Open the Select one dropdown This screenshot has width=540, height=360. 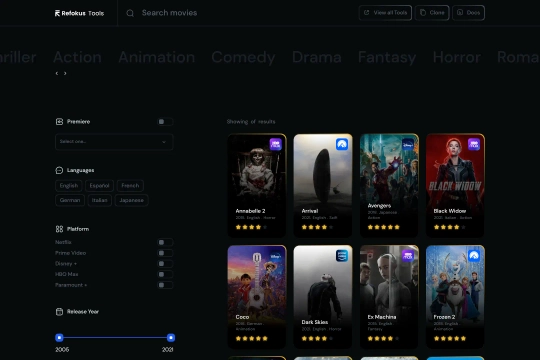[x=114, y=142]
